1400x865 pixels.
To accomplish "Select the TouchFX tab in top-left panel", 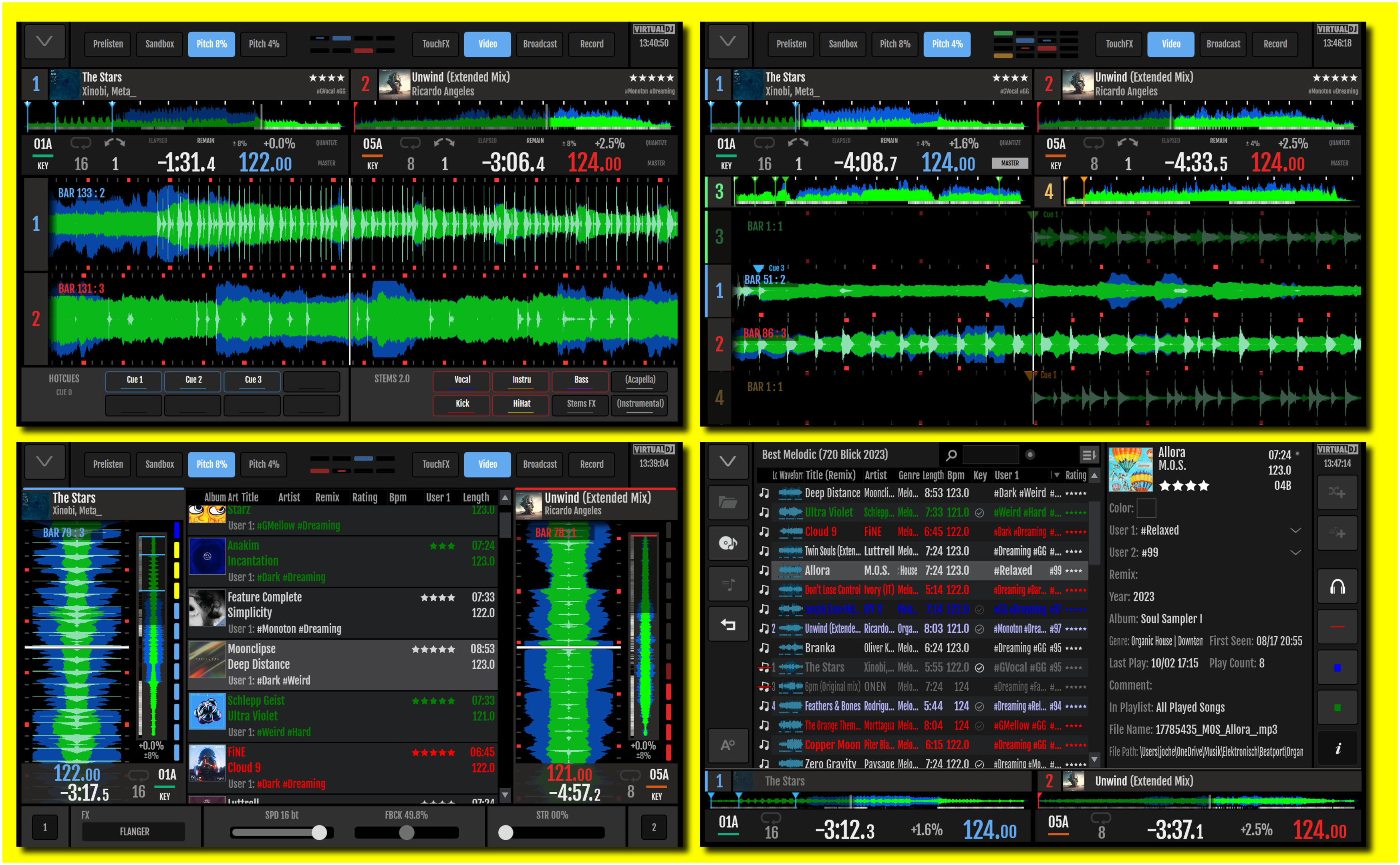I will click(x=435, y=44).
